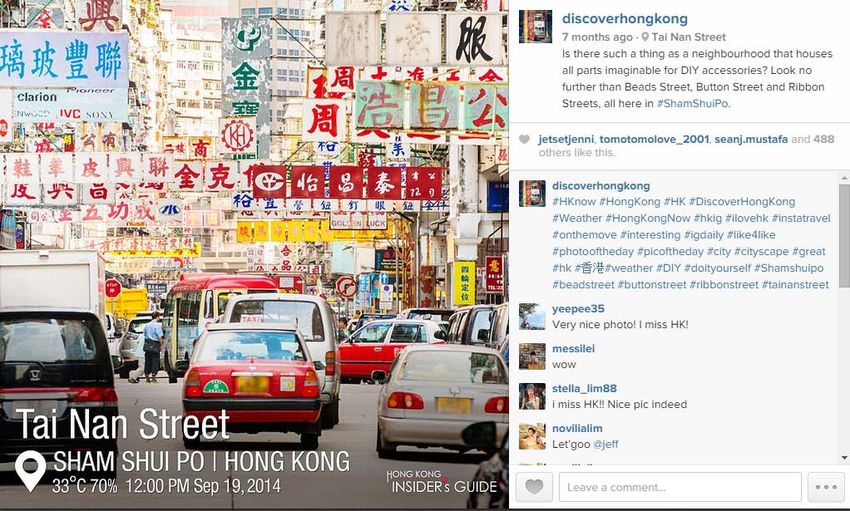Open the discoverhongkong username link at top

624,18
